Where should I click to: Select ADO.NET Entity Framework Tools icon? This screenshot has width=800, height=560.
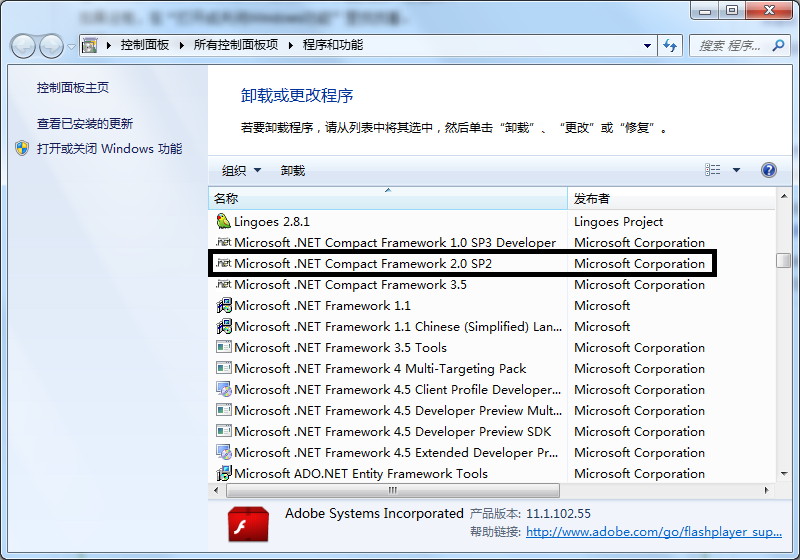click(223, 473)
